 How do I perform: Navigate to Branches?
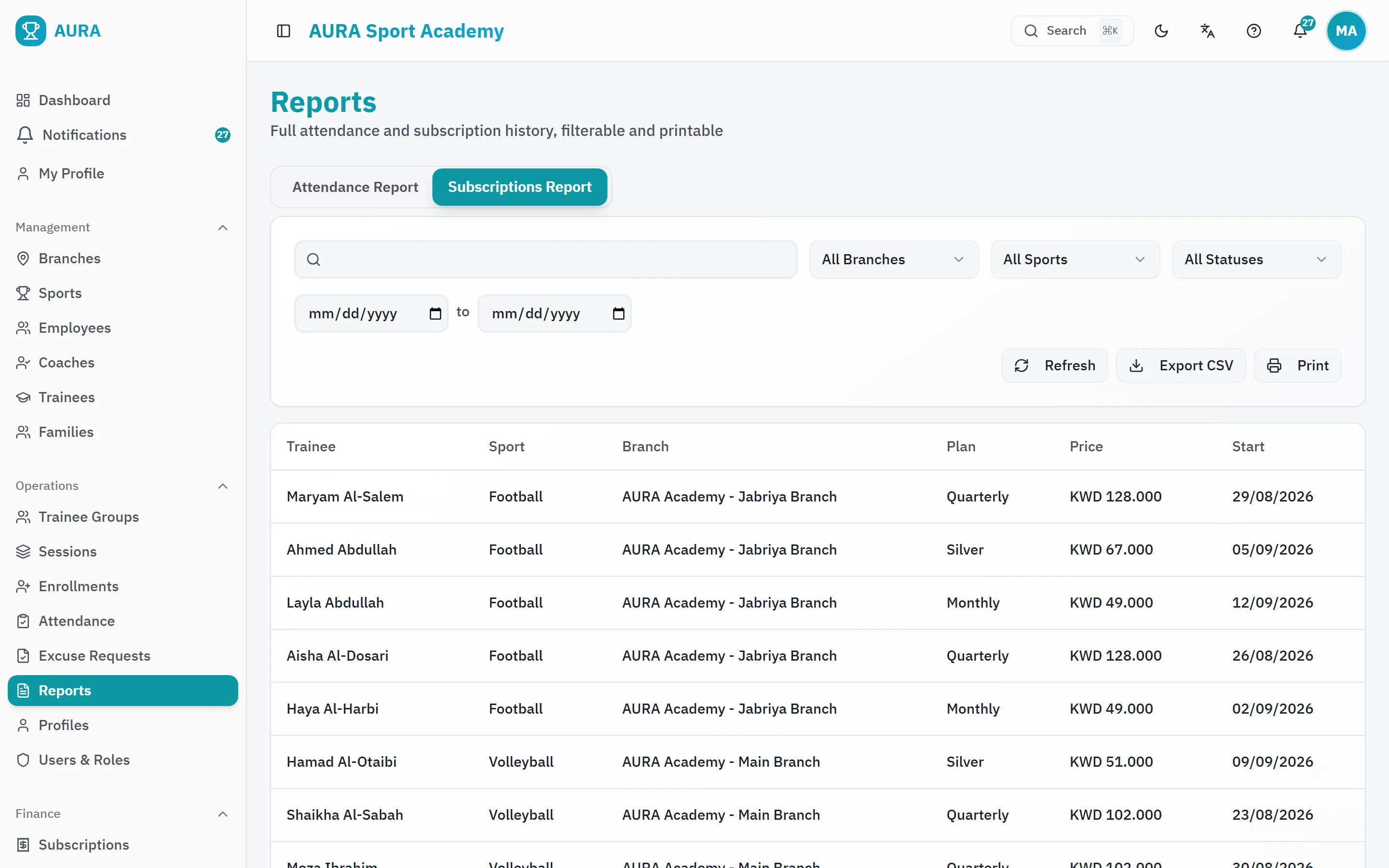(123, 258)
